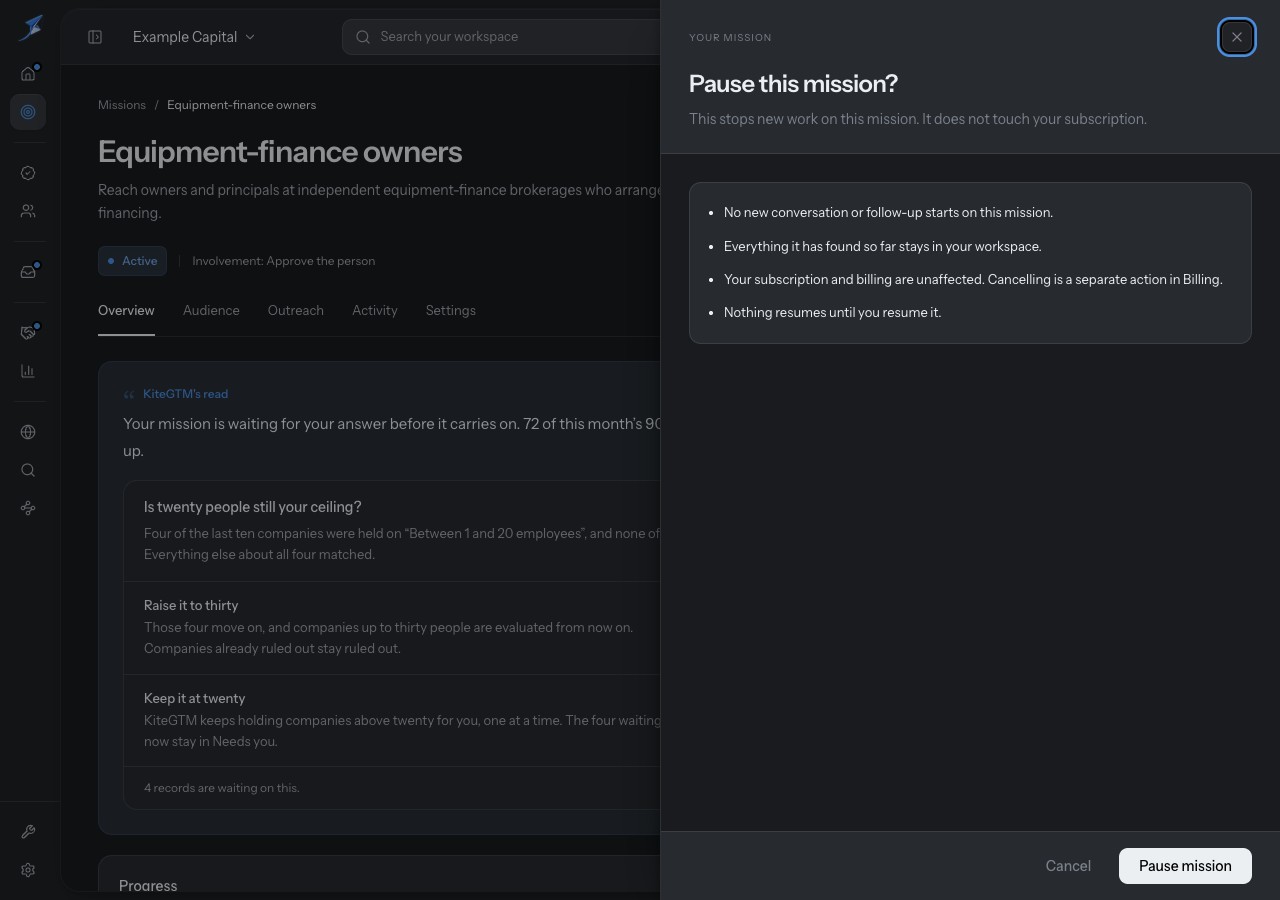This screenshot has width=1280, height=900.
Task: Toggle the sidebar panel icon
Action: click(x=95, y=37)
